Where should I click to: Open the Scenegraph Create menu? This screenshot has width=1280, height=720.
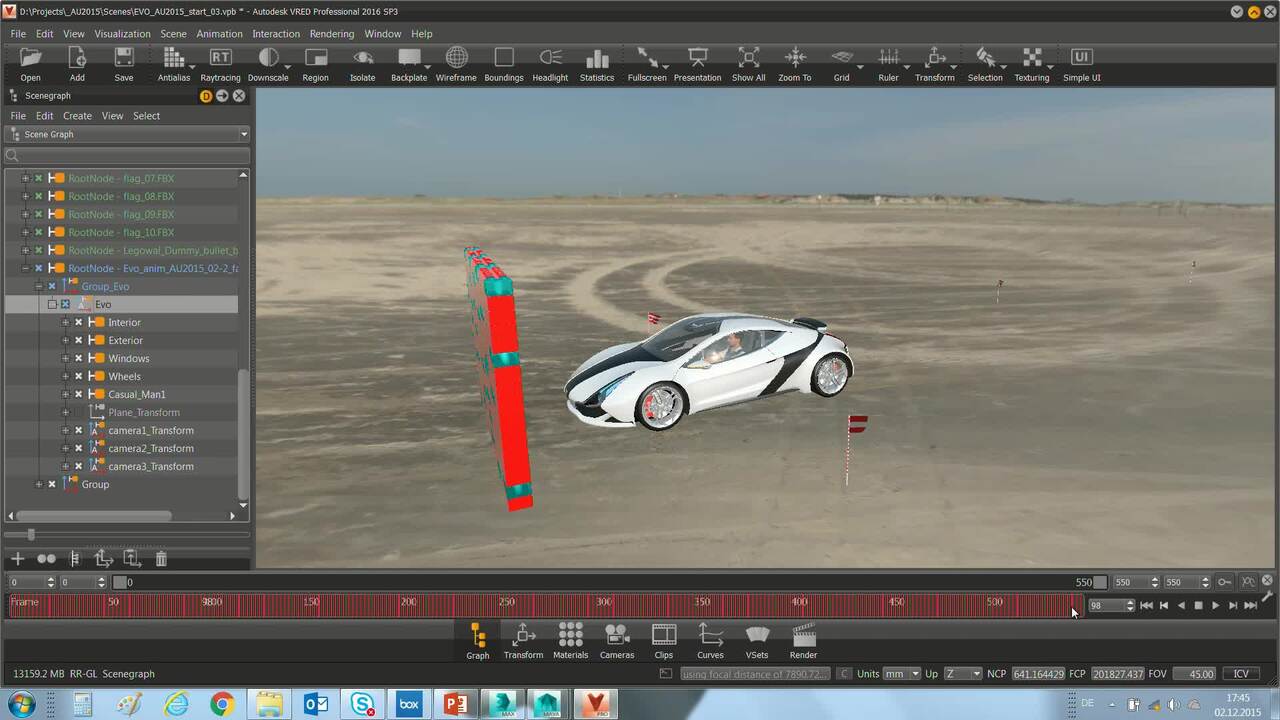[x=77, y=116]
